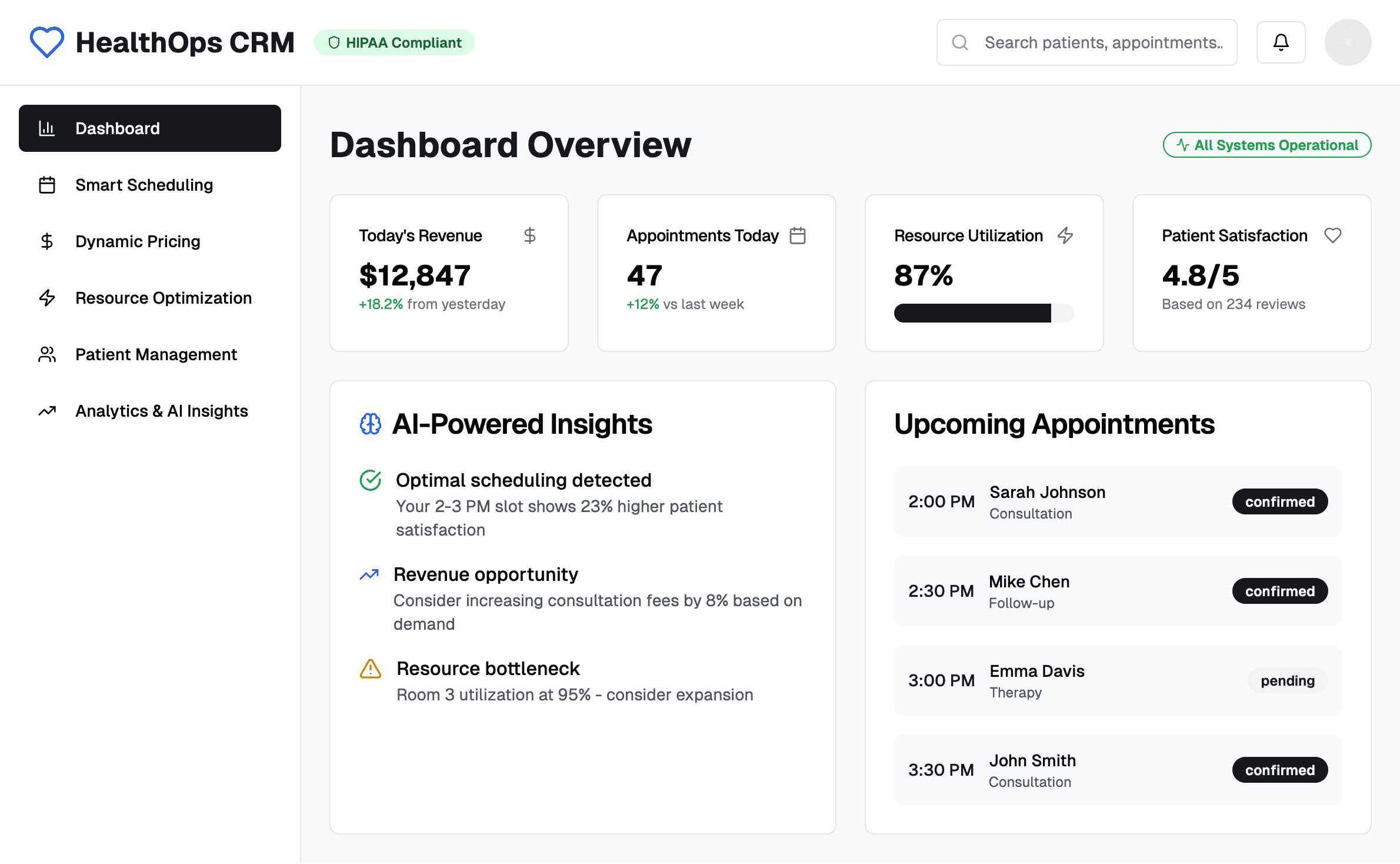Viewport: 1400px width, 864px height.
Task: Toggle Sarah Johnson's confirmed status badge
Action: (1280, 501)
